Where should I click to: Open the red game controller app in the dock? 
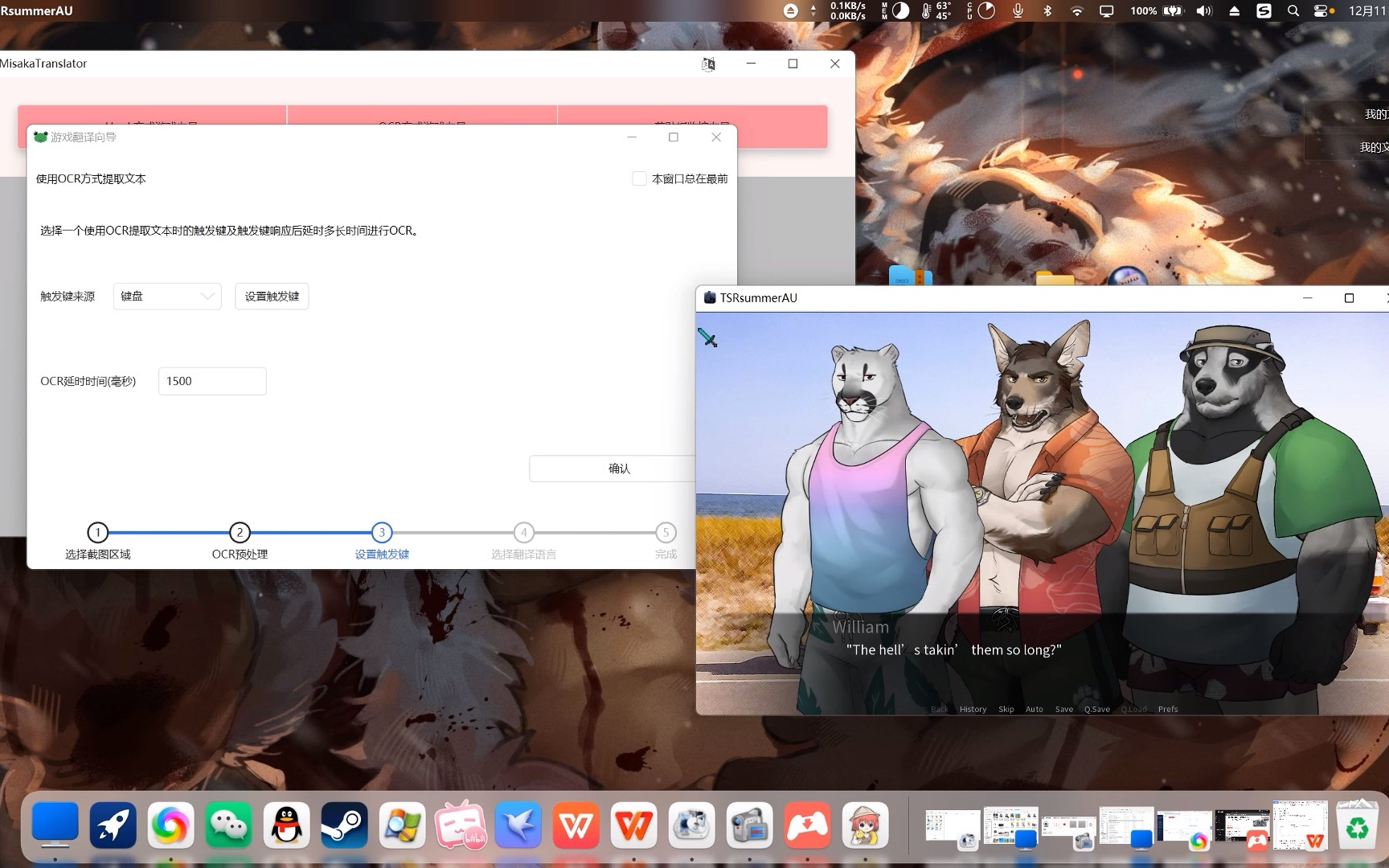(808, 825)
